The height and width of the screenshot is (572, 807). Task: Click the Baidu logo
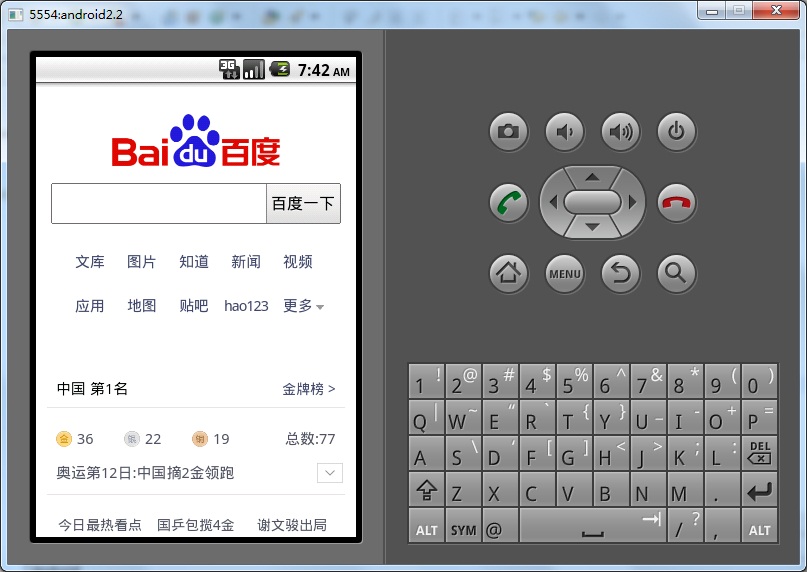tap(196, 141)
